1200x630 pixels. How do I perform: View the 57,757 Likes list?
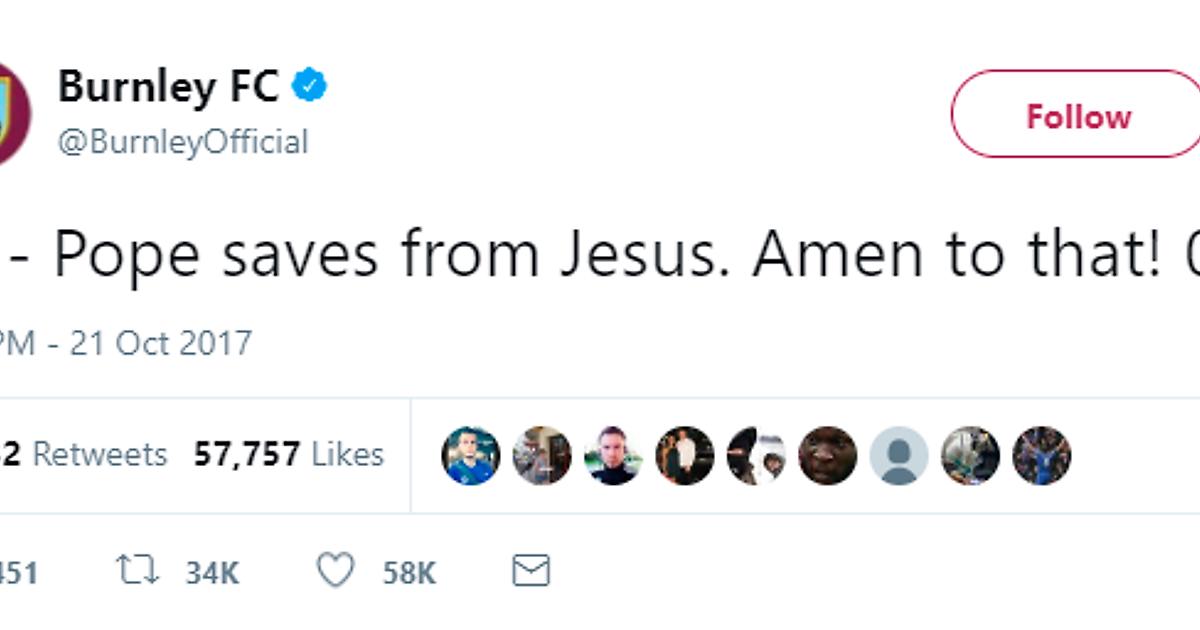coord(289,455)
